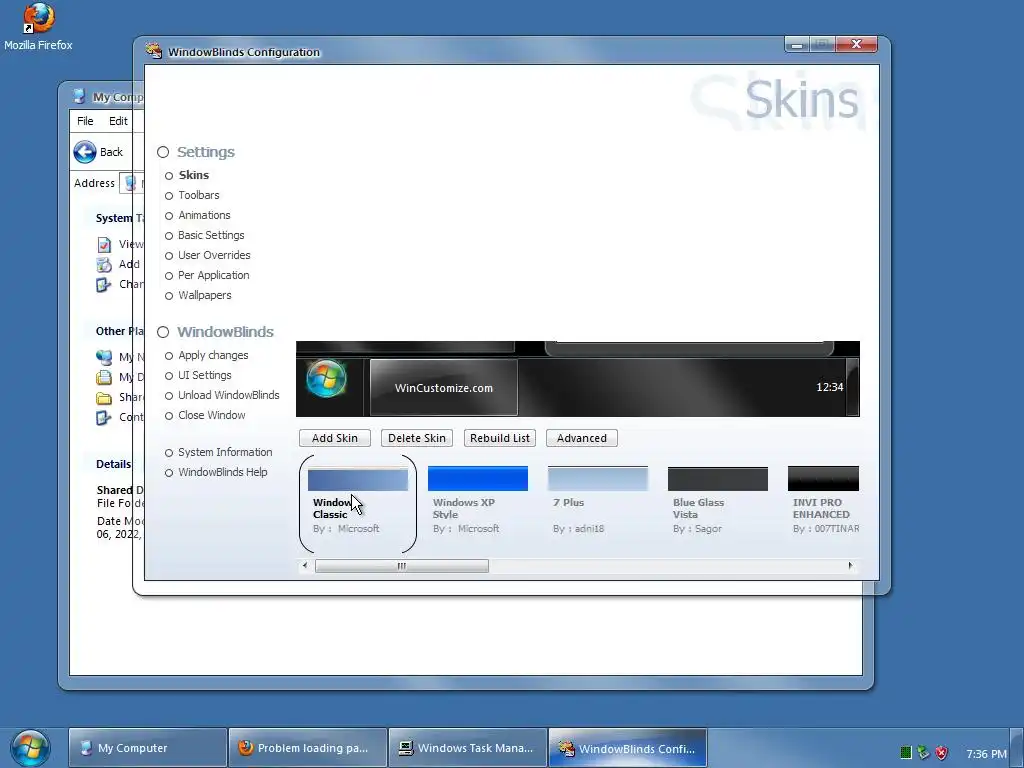Screen dimensions: 1024x768
Task: Click the Add Skin button
Action: pos(334,438)
